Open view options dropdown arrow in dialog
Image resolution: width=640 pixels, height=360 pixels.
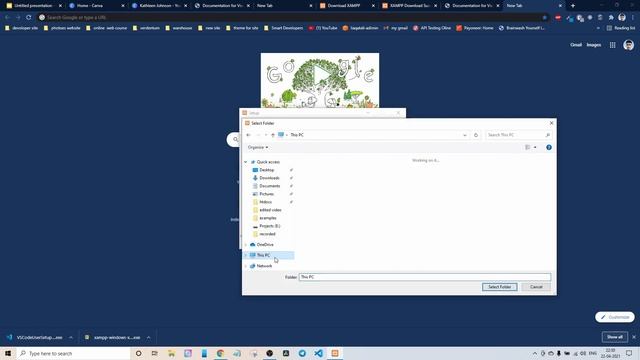coord(535,147)
